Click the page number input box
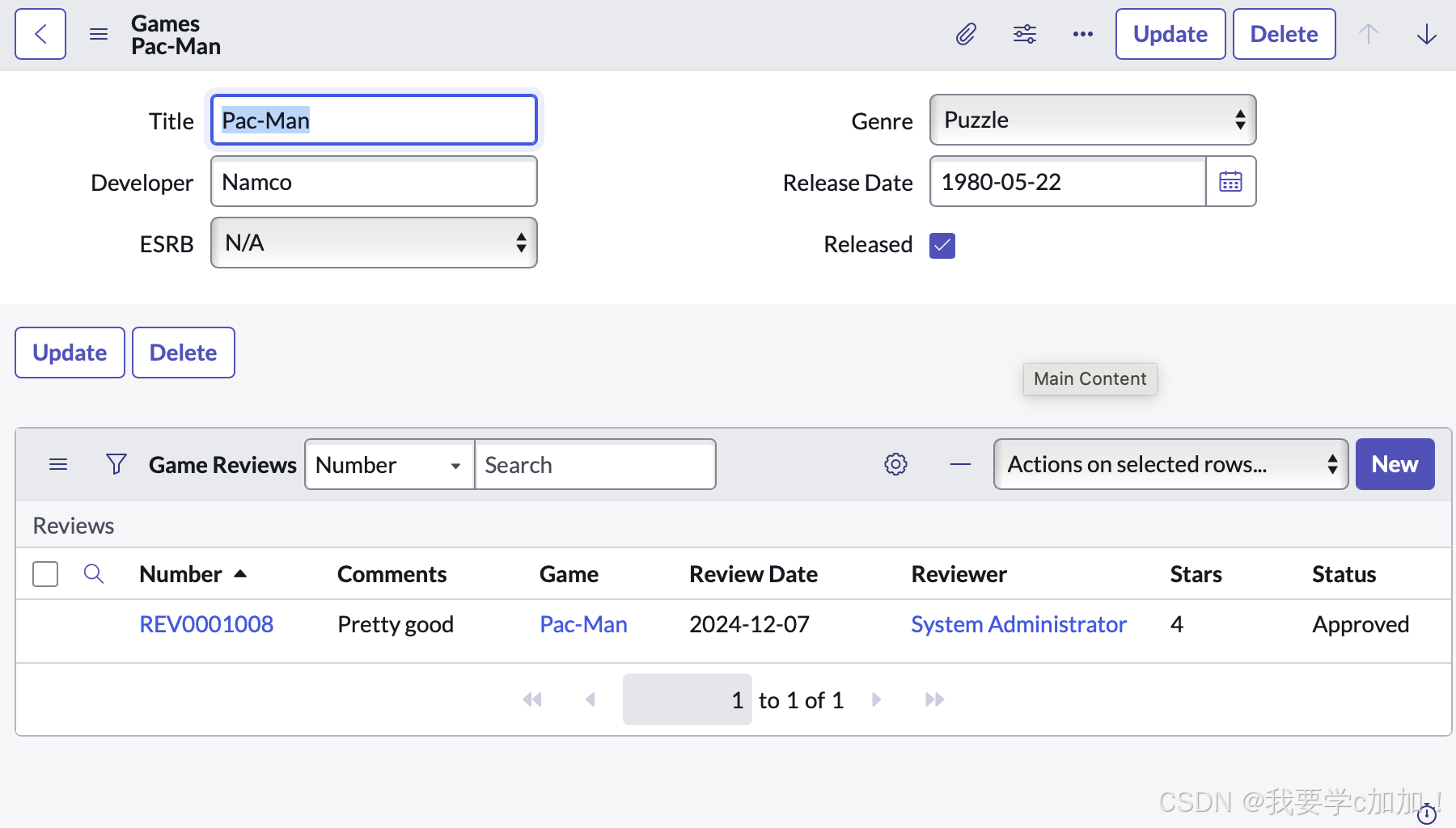Image resolution: width=1456 pixels, height=828 pixels. 687,699
